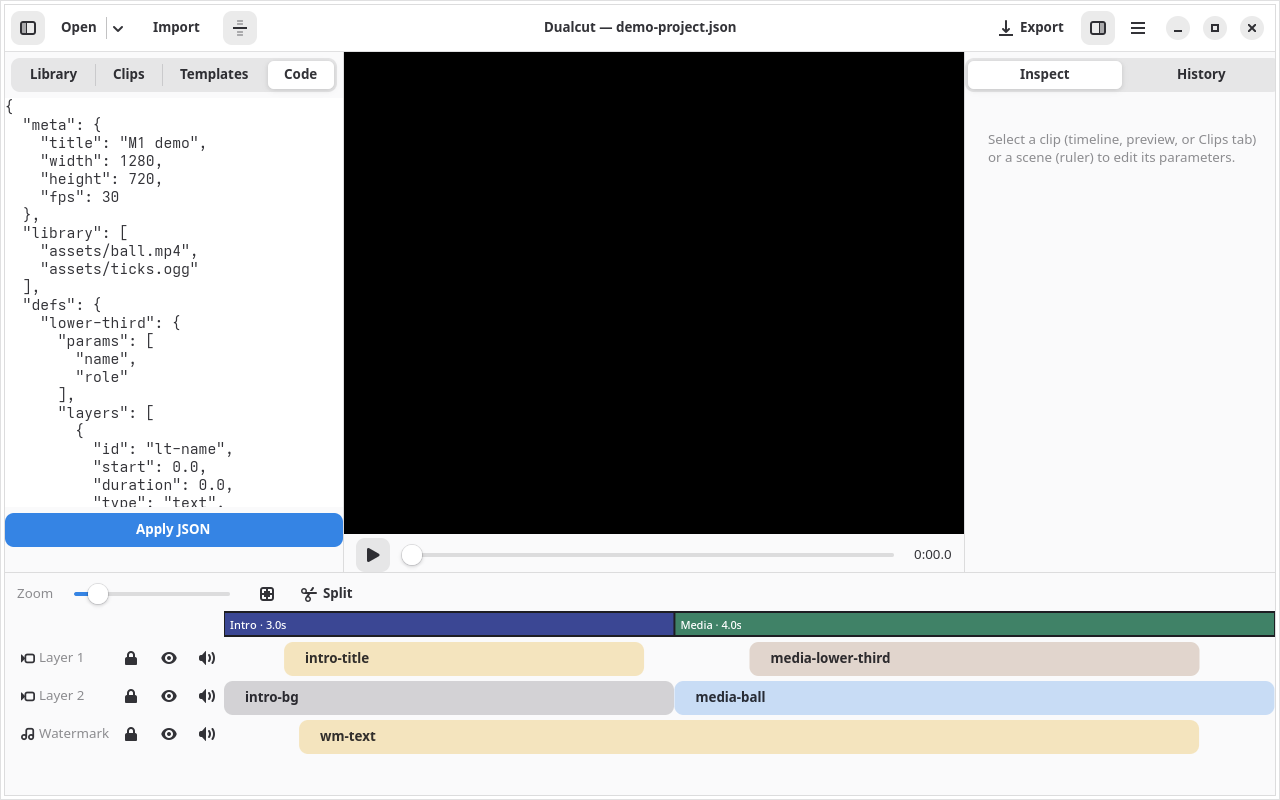Mute the Layer 1 speaker icon

207,658
